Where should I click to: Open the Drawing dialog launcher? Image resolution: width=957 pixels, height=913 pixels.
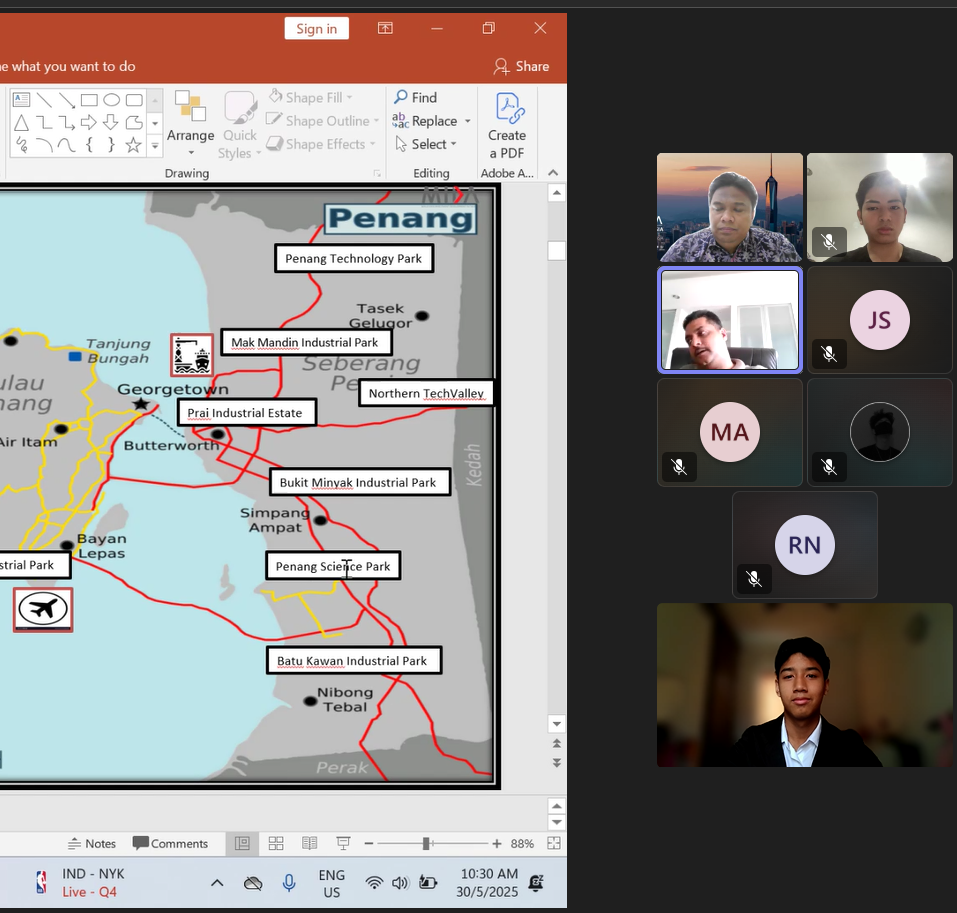377,173
